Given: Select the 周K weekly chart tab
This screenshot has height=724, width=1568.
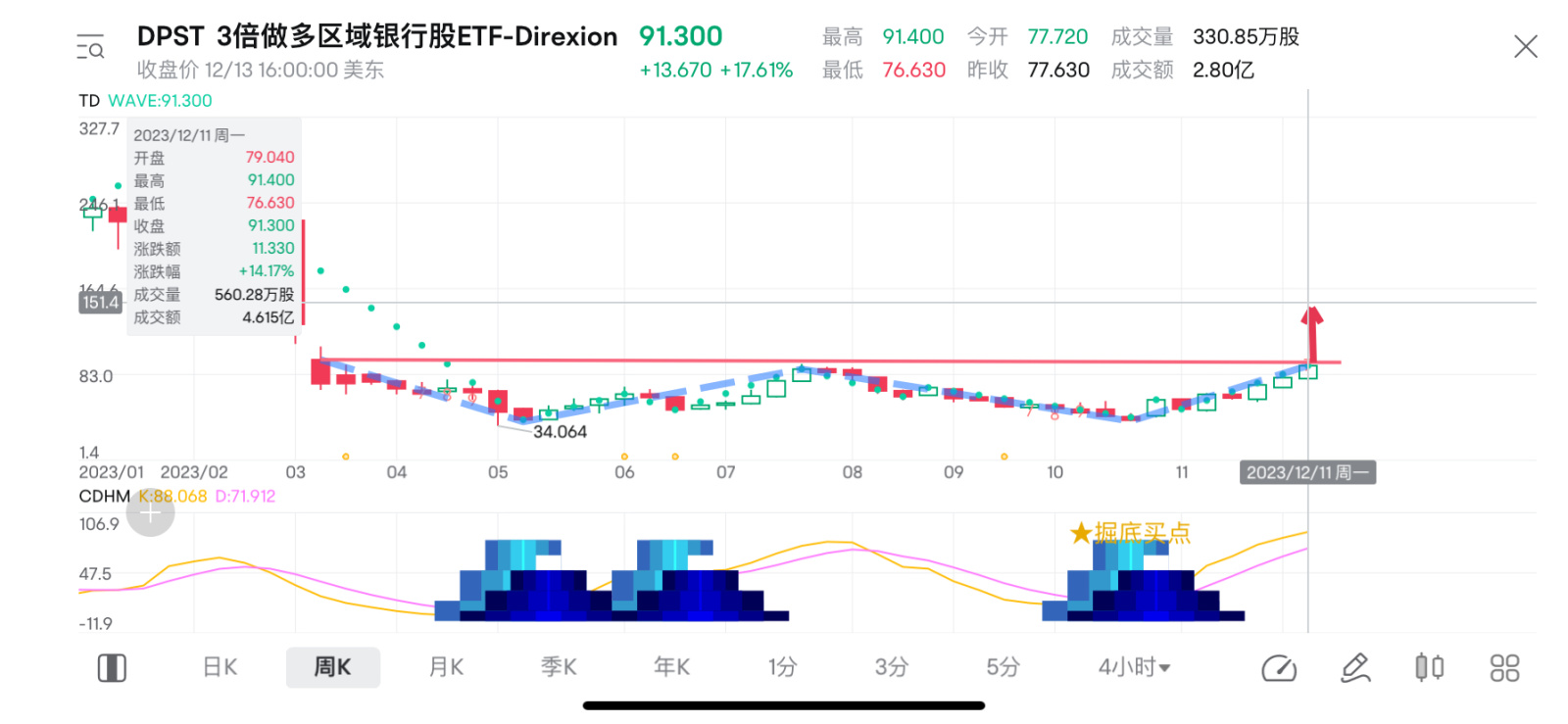Looking at the screenshot, I should click(333, 667).
